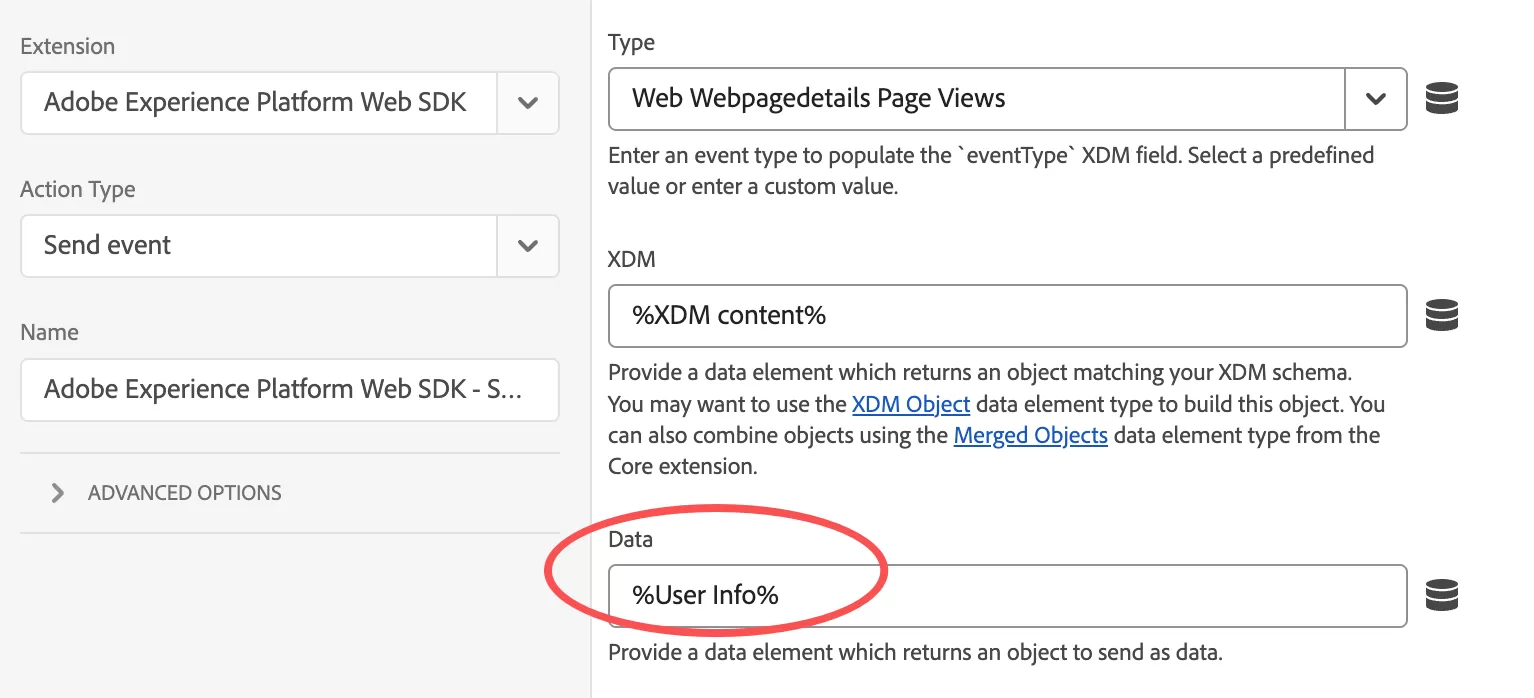Click the Action Type label
This screenshot has width=1534, height=698.
(78, 189)
